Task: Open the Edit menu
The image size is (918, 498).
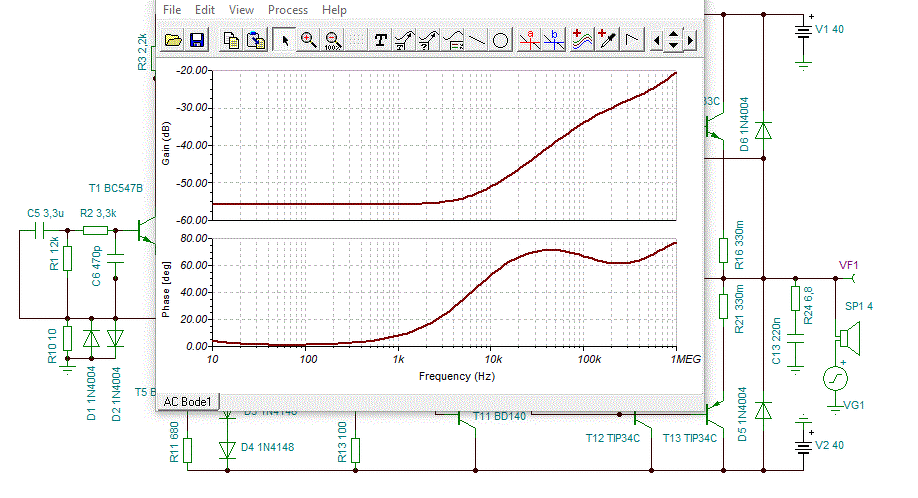Action: tap(205, 10)
